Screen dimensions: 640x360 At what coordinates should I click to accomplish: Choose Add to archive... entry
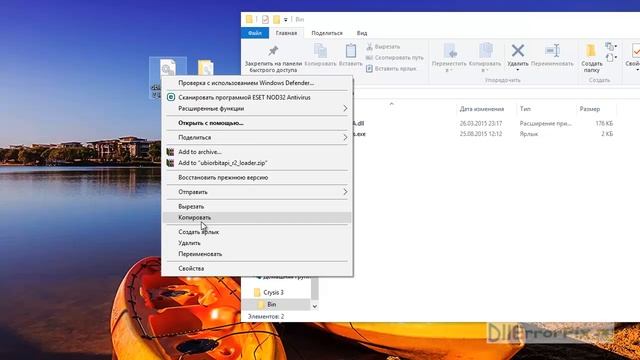pos(257,152)
